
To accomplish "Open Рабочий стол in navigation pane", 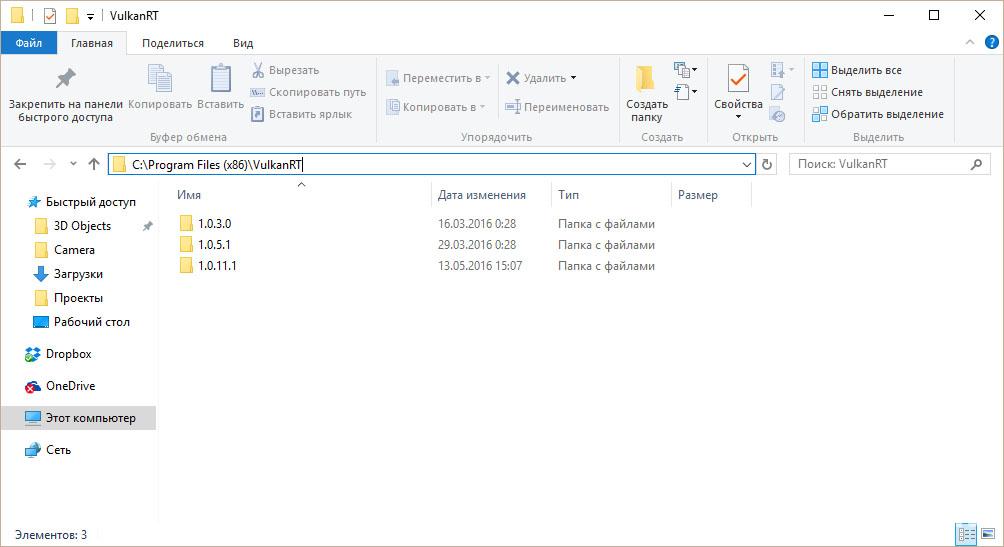I will pyautogui.click(x=91, y=322).
